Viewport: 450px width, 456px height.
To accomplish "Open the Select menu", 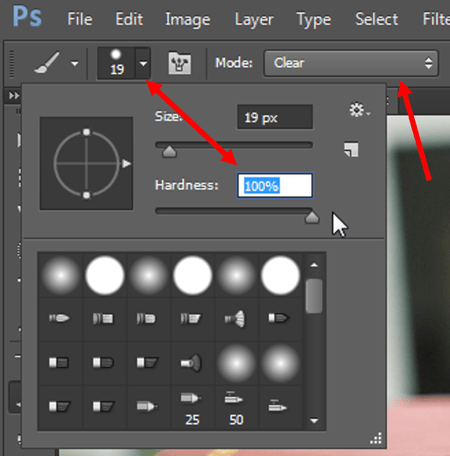I will pyautogui.click(x=376, y=19).
